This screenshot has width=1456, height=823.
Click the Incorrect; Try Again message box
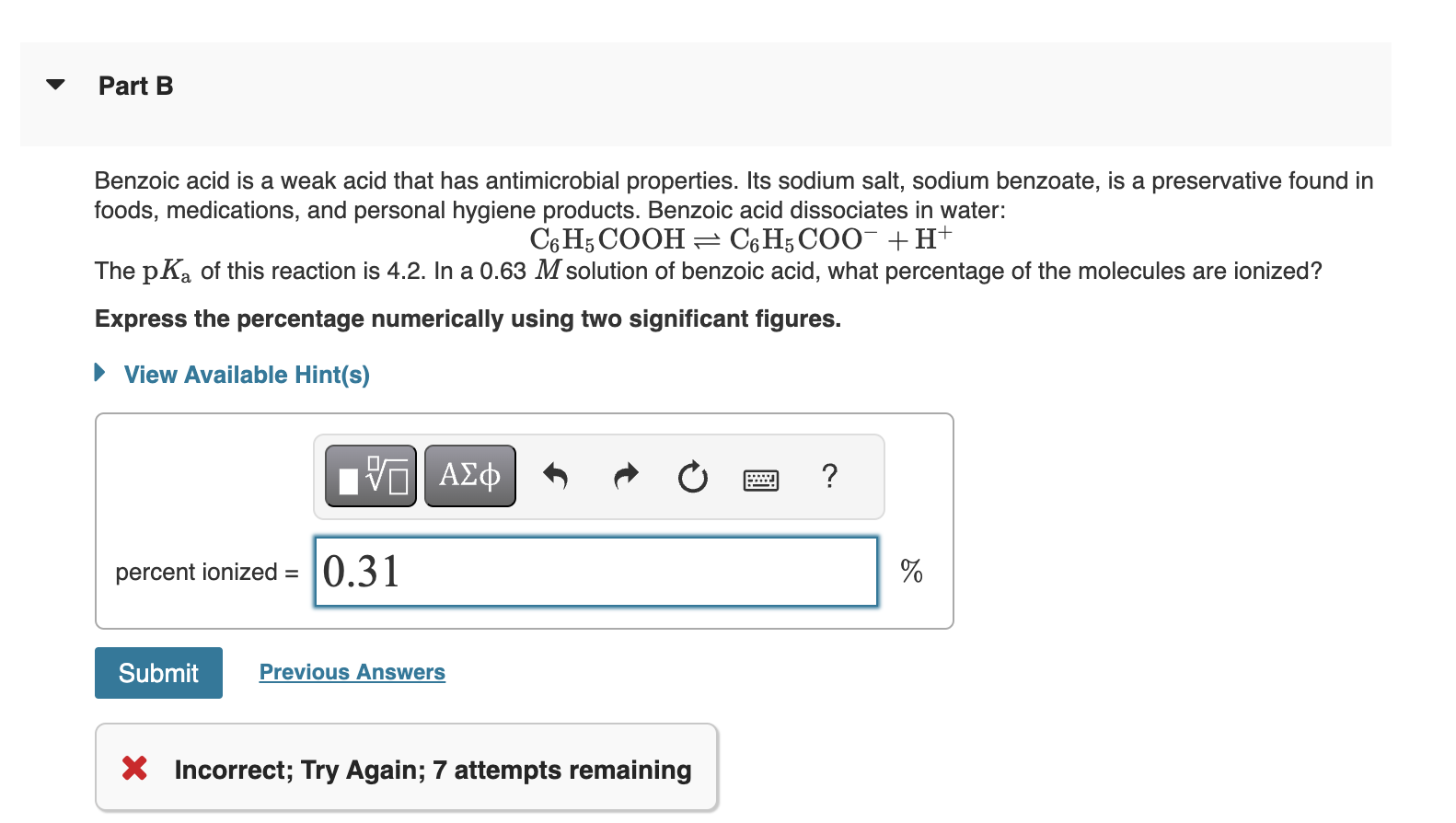pyautogui.click(x=405, y=768)
